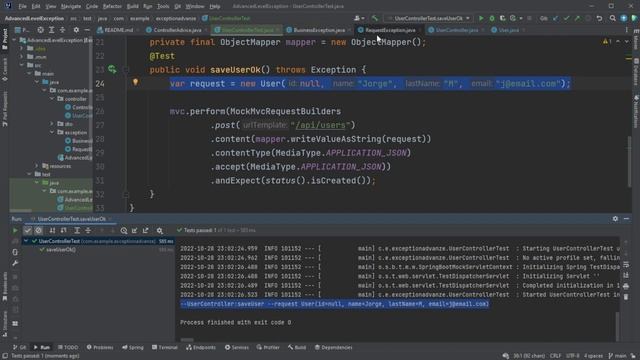Image resolution: width=640 pixels, height=360 pixels.
Task: Open Run panel settings gear at right
Action: [615, 219]
